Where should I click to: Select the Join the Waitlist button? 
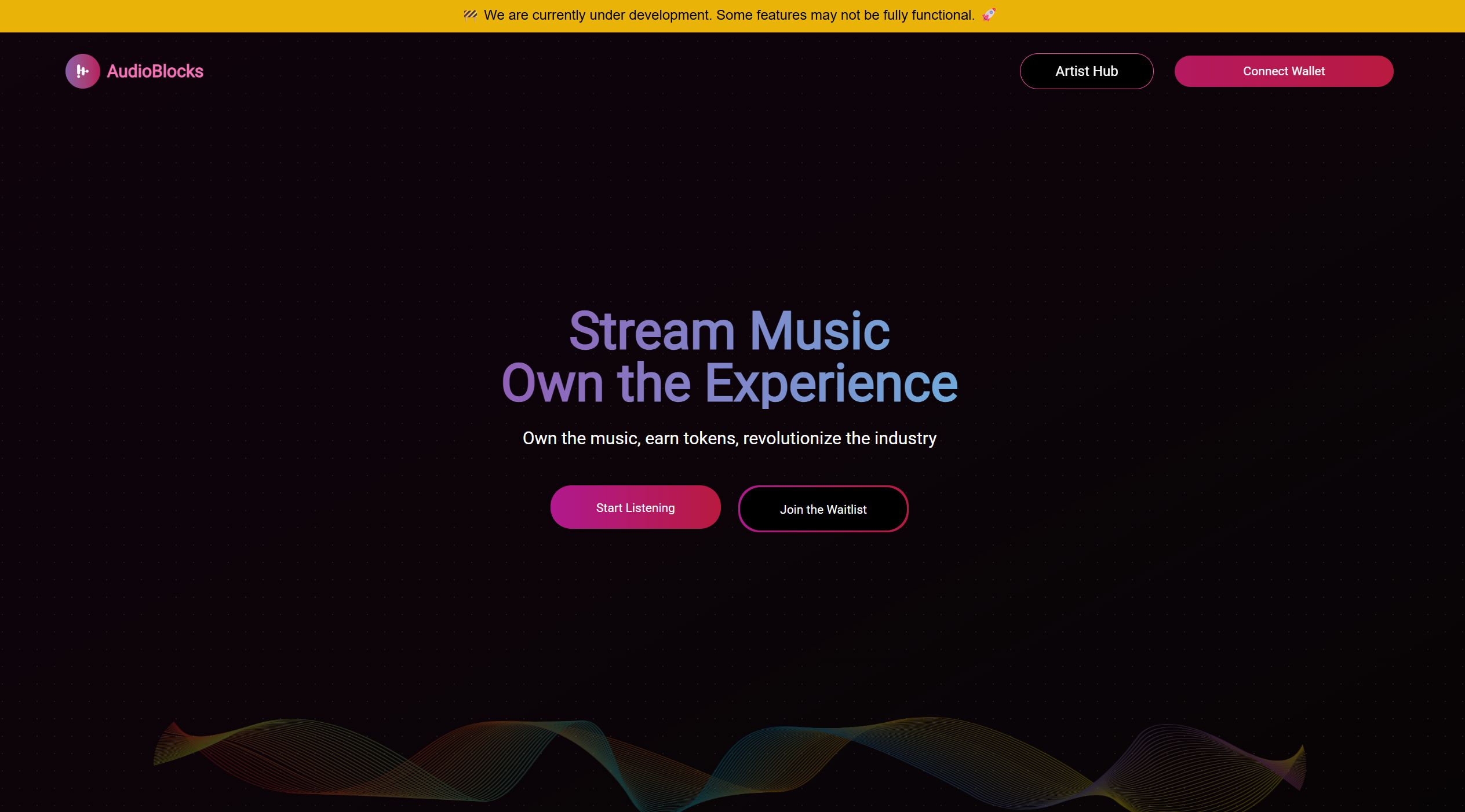pos(823,509)
